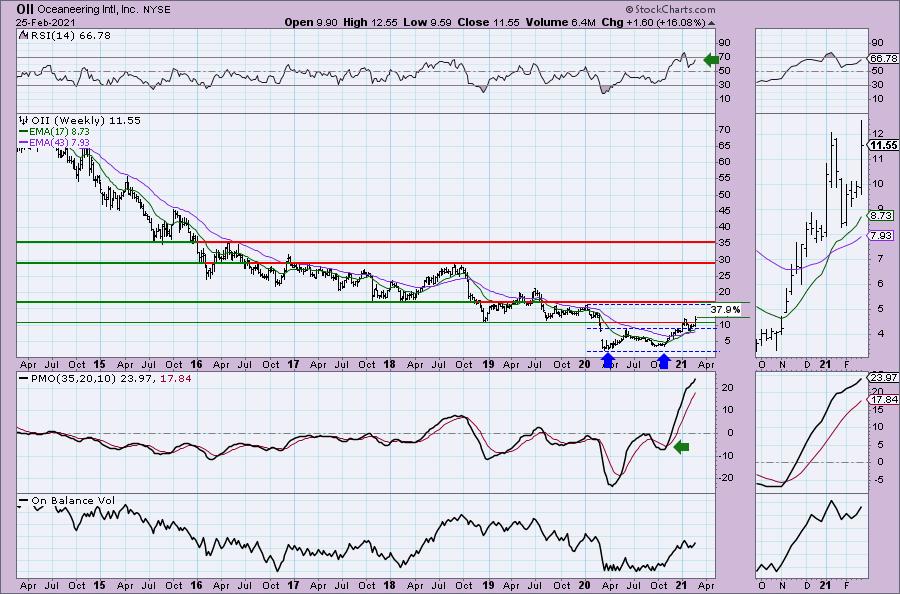Click the Volume 6.4M value
The height and width of the screenshot is (594, 900).
tap(561, 22)
